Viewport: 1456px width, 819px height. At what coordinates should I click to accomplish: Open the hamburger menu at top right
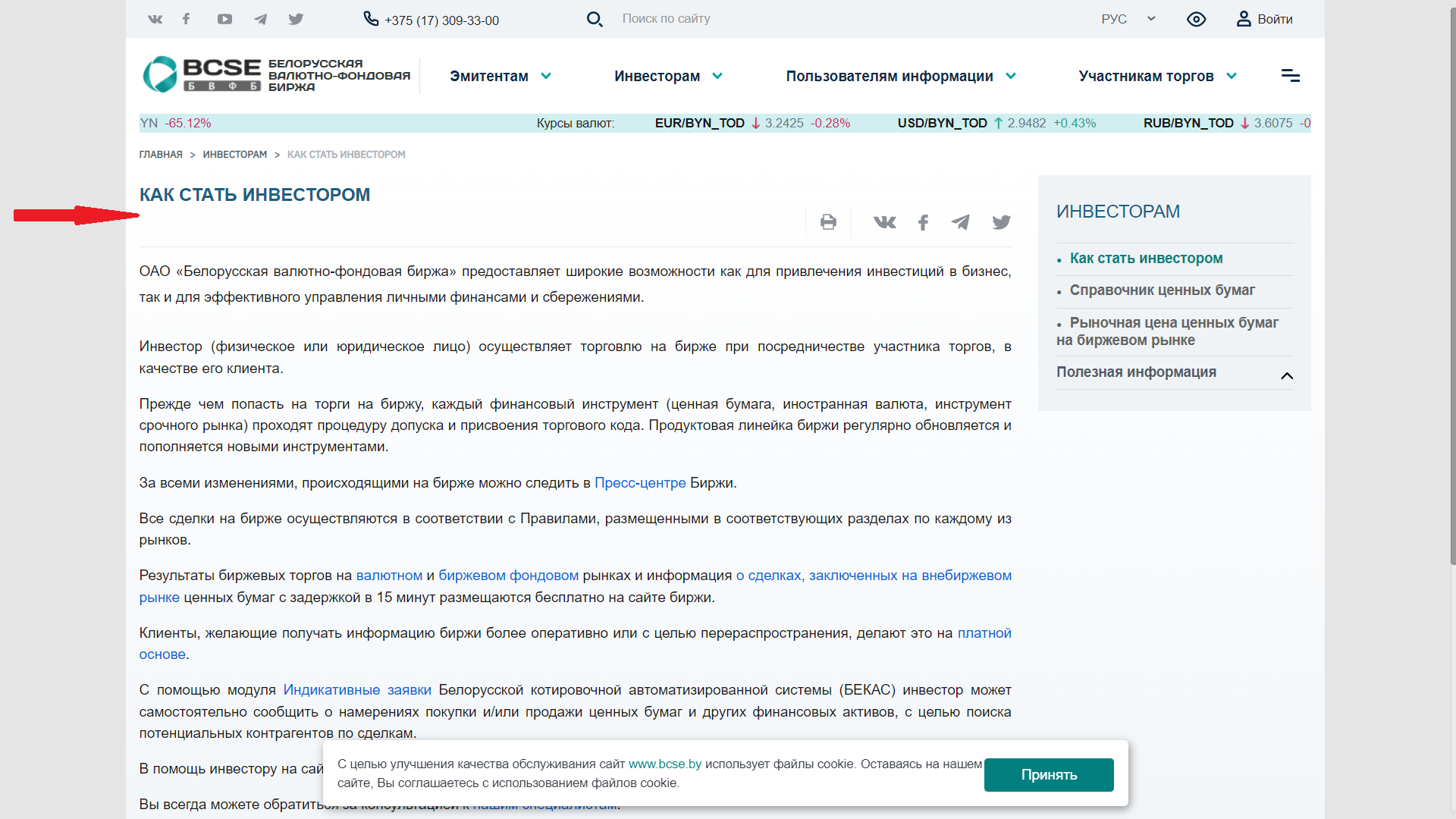pos(1291,75)
